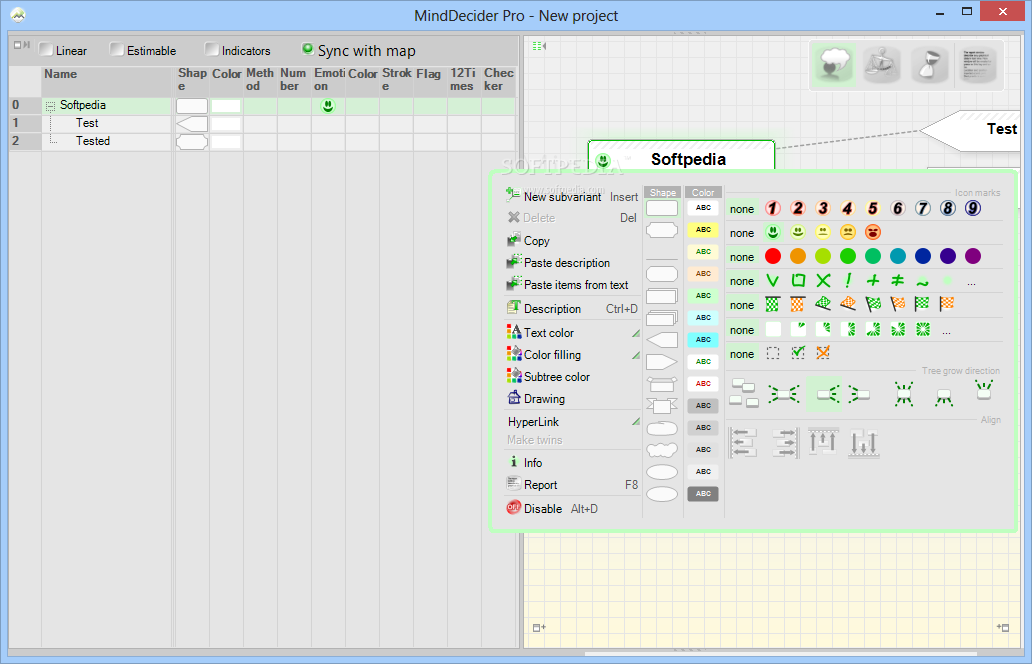Set tree grow direction upward
1032x664 pixels.
983,391
